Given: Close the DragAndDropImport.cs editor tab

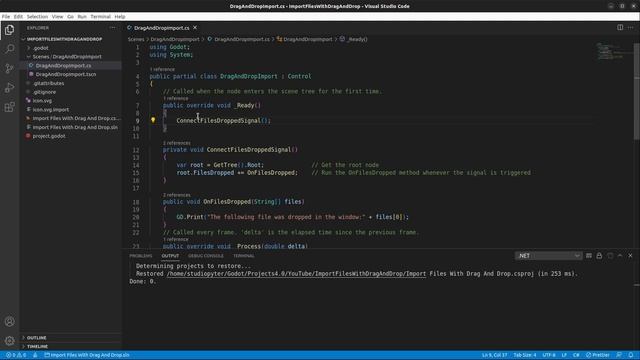Looking at the screenshot, I should click(195, 28).
